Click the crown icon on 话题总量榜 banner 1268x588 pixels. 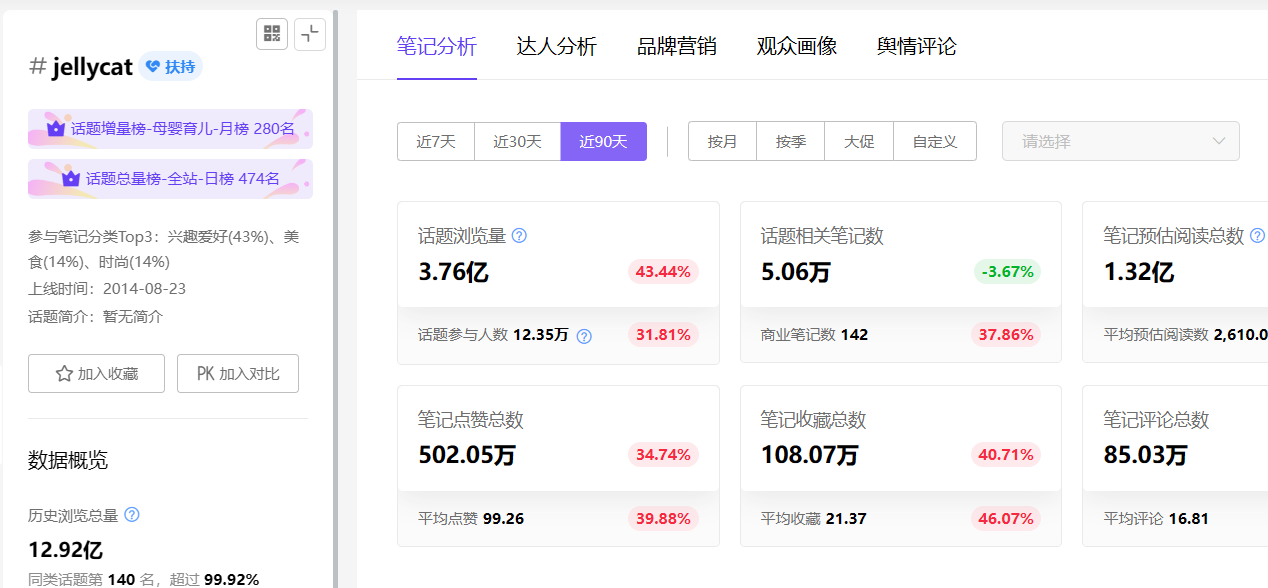(x=71, y=178)
